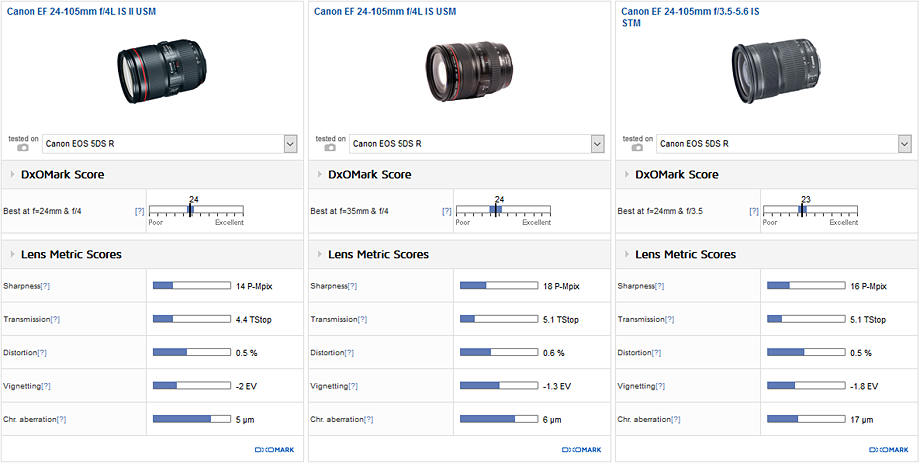The image size is (920, 463).
Task: Click DxOMark logo at bottom of f/4L IS USM panel
Action: (x=582, y=450)
